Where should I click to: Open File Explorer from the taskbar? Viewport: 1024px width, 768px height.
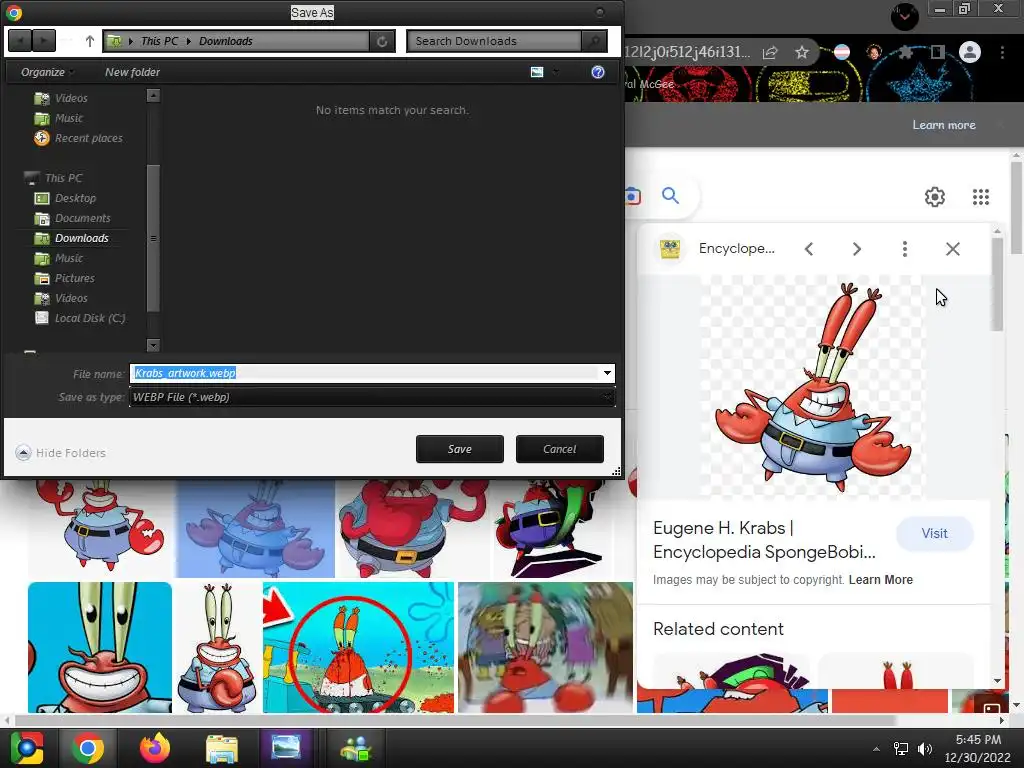tap(222, 748)
